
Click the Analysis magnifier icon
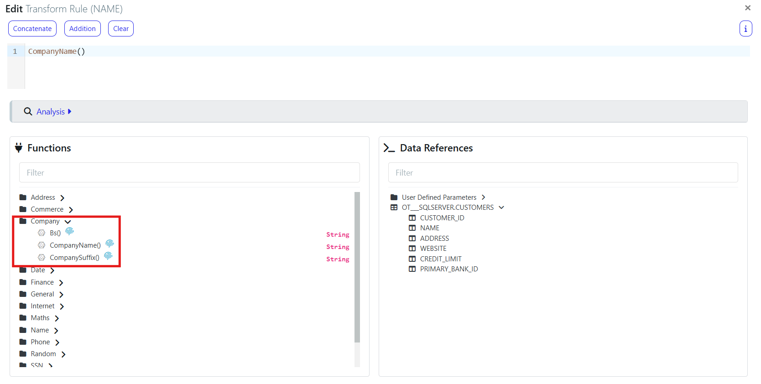pos(28,112)
